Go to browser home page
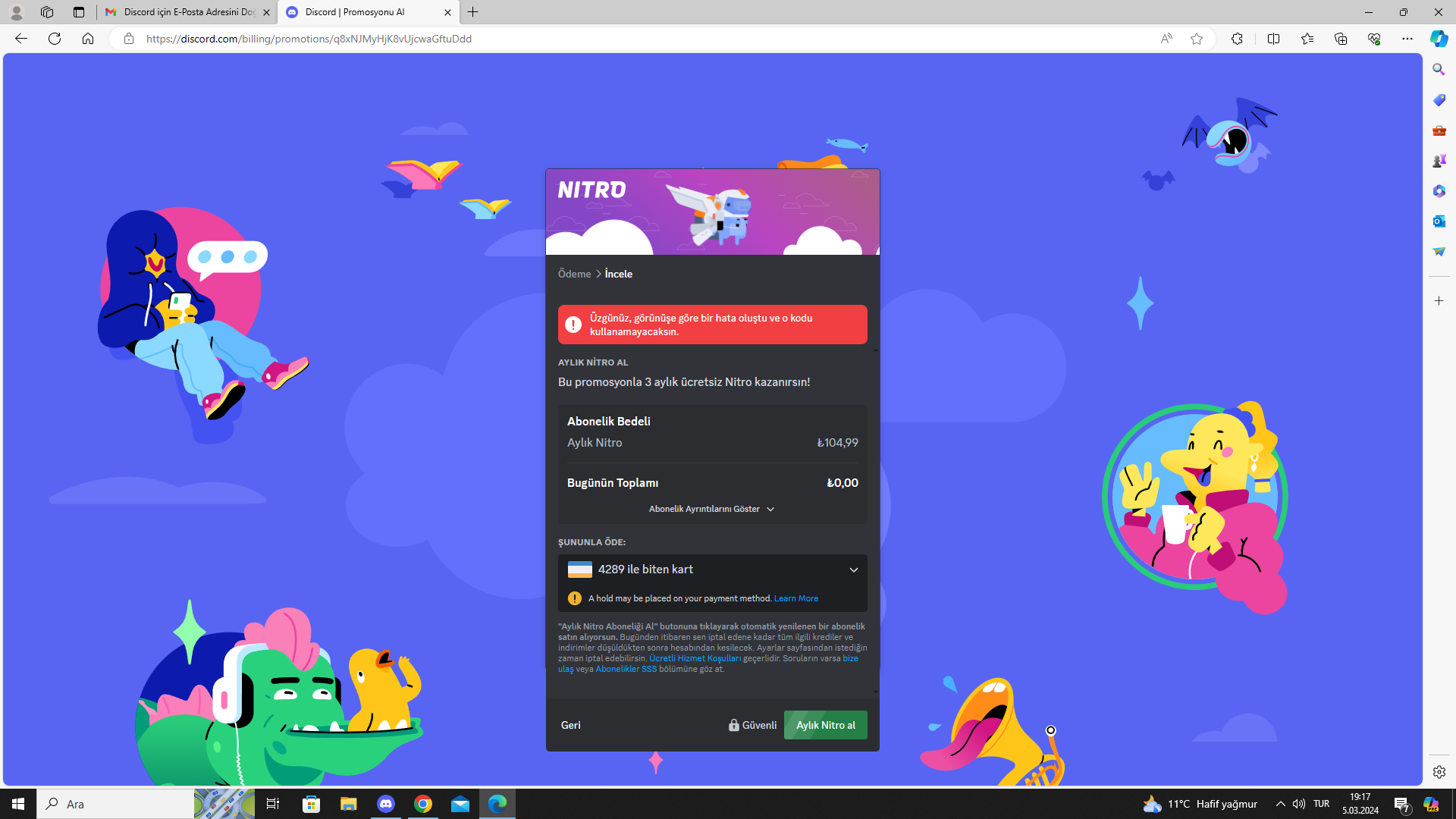Screen dimensions: 1456x819 point(88,39)
